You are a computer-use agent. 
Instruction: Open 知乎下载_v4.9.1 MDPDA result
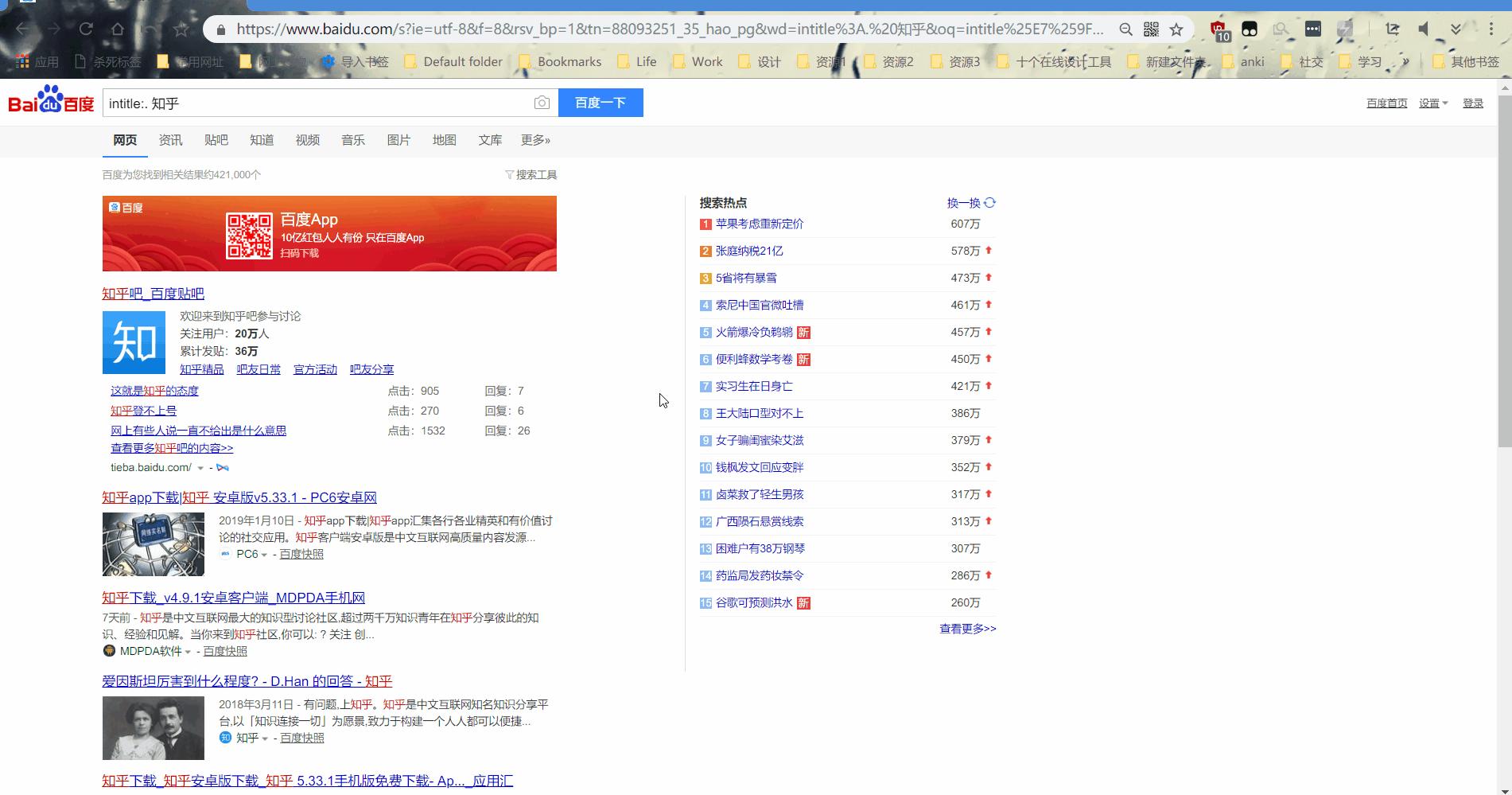233,598
